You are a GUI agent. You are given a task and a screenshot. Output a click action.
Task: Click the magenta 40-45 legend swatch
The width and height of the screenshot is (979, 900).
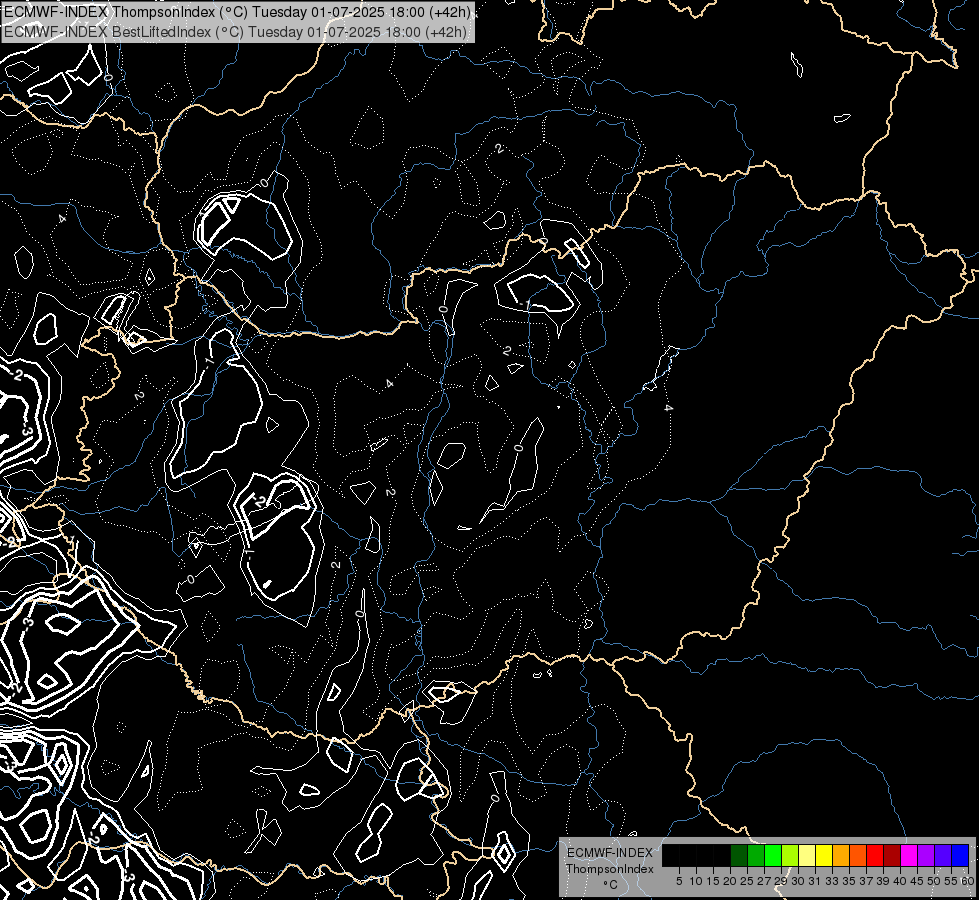[909, 855]
